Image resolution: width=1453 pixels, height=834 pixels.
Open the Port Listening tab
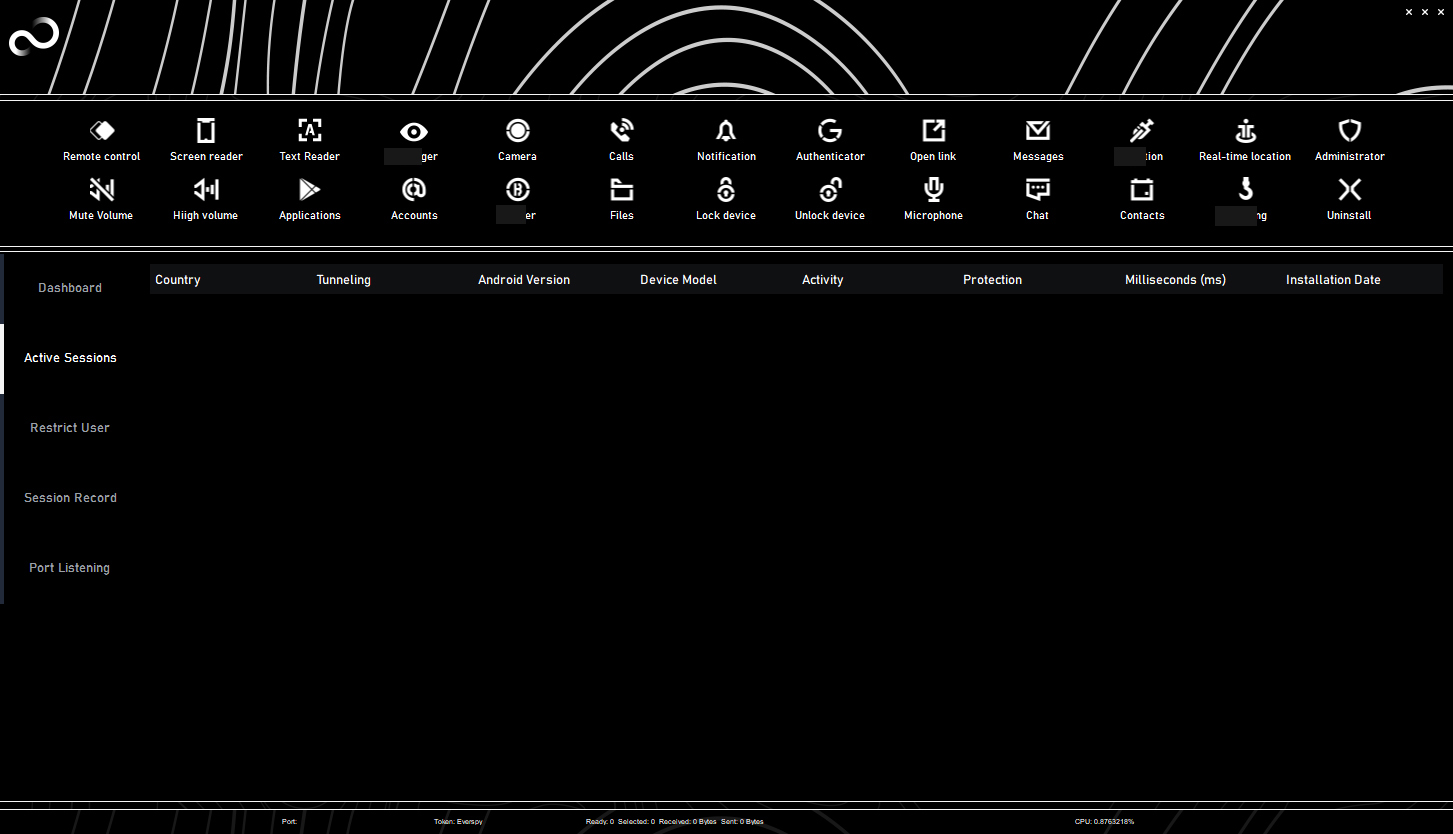tap(70, 568)
